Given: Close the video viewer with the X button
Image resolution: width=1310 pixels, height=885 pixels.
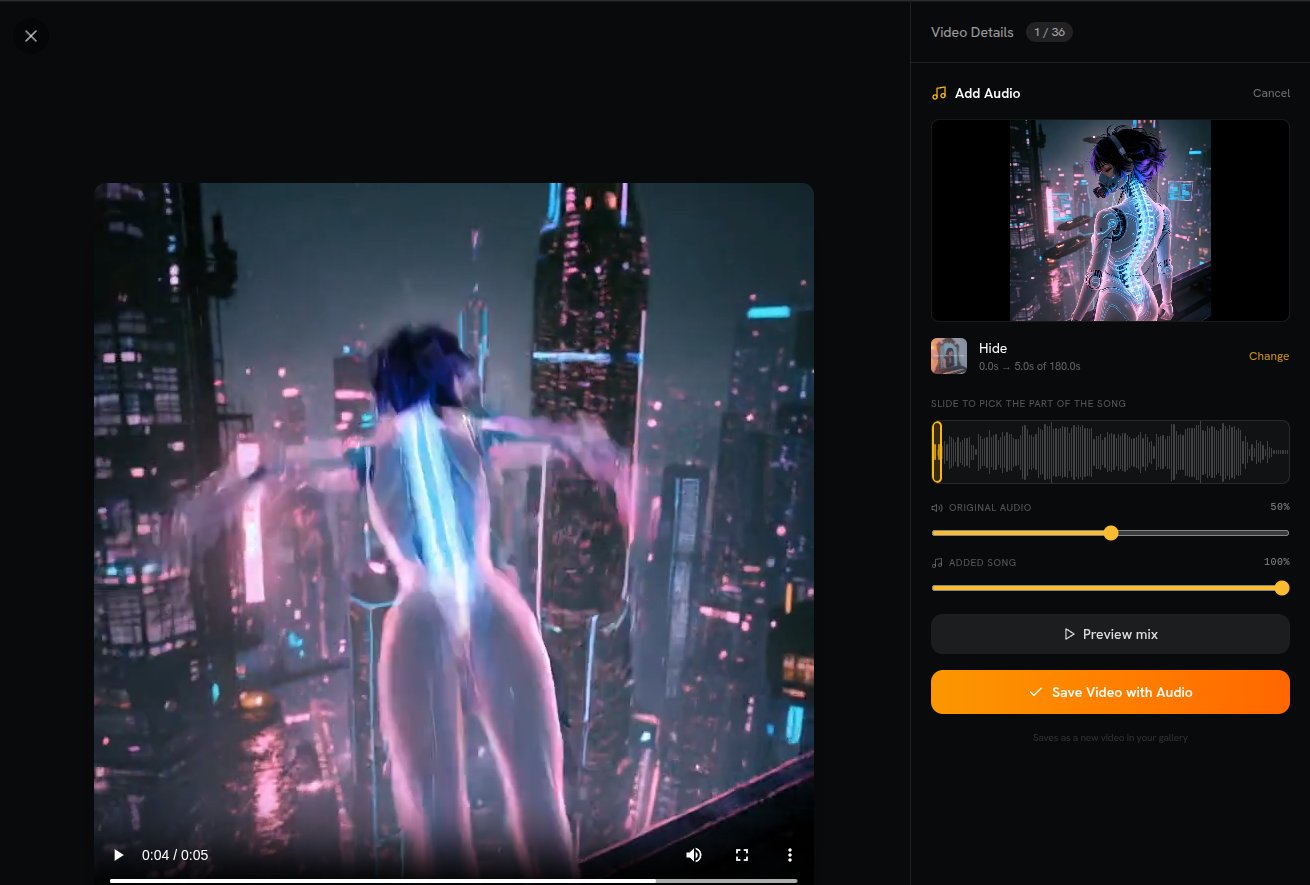Looking at the screenshot, I should [x=31, y=36].
